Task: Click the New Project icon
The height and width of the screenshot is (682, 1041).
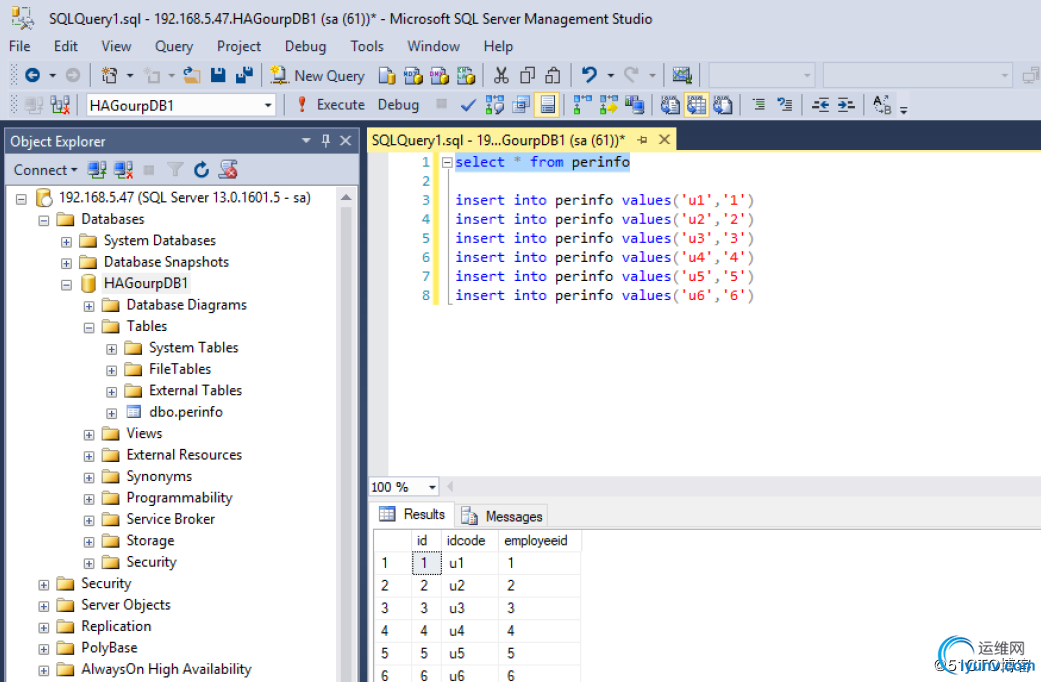Action: click(x=109, y=75)
